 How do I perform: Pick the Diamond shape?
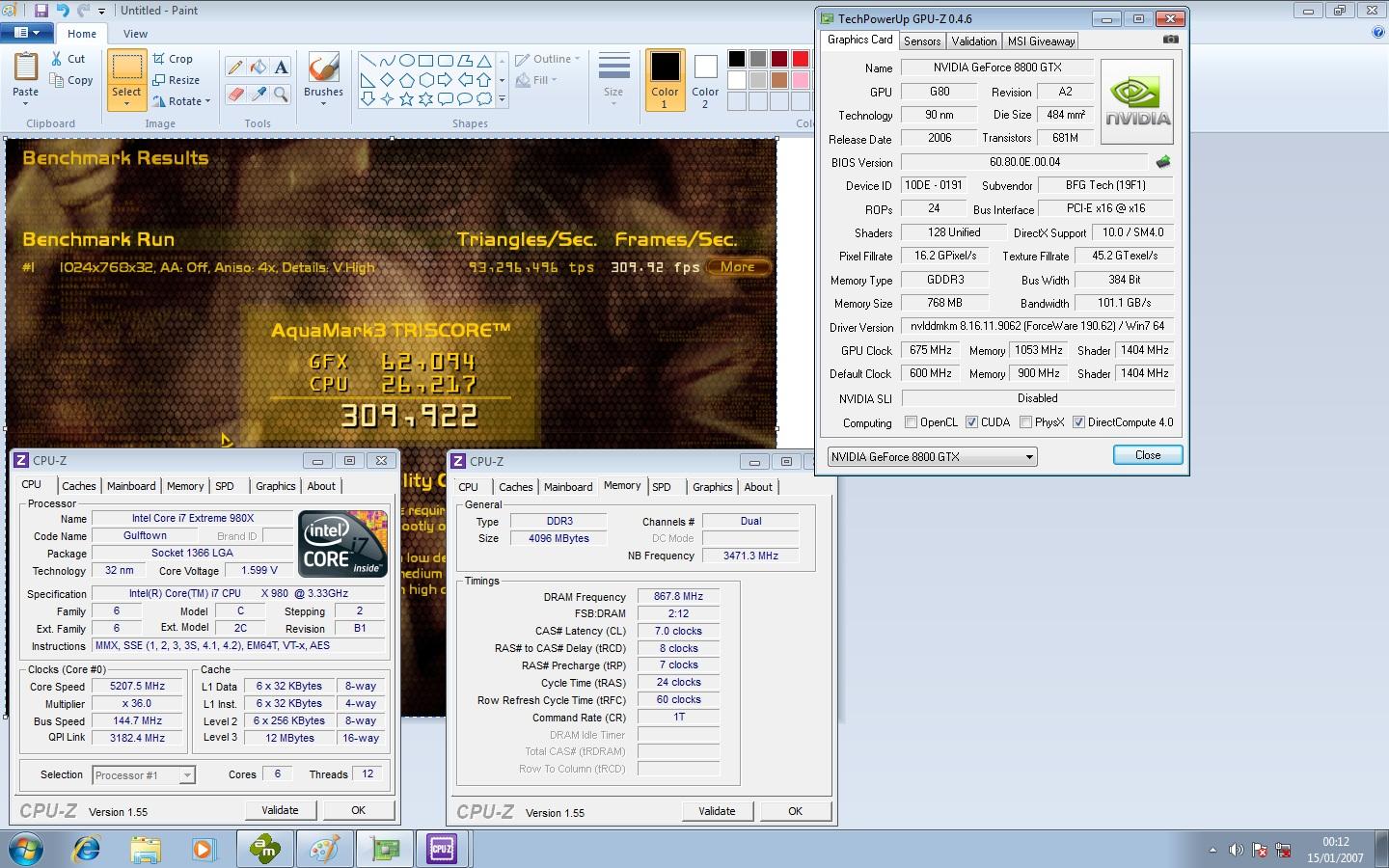pyautogui.click(x=388, y=79)
